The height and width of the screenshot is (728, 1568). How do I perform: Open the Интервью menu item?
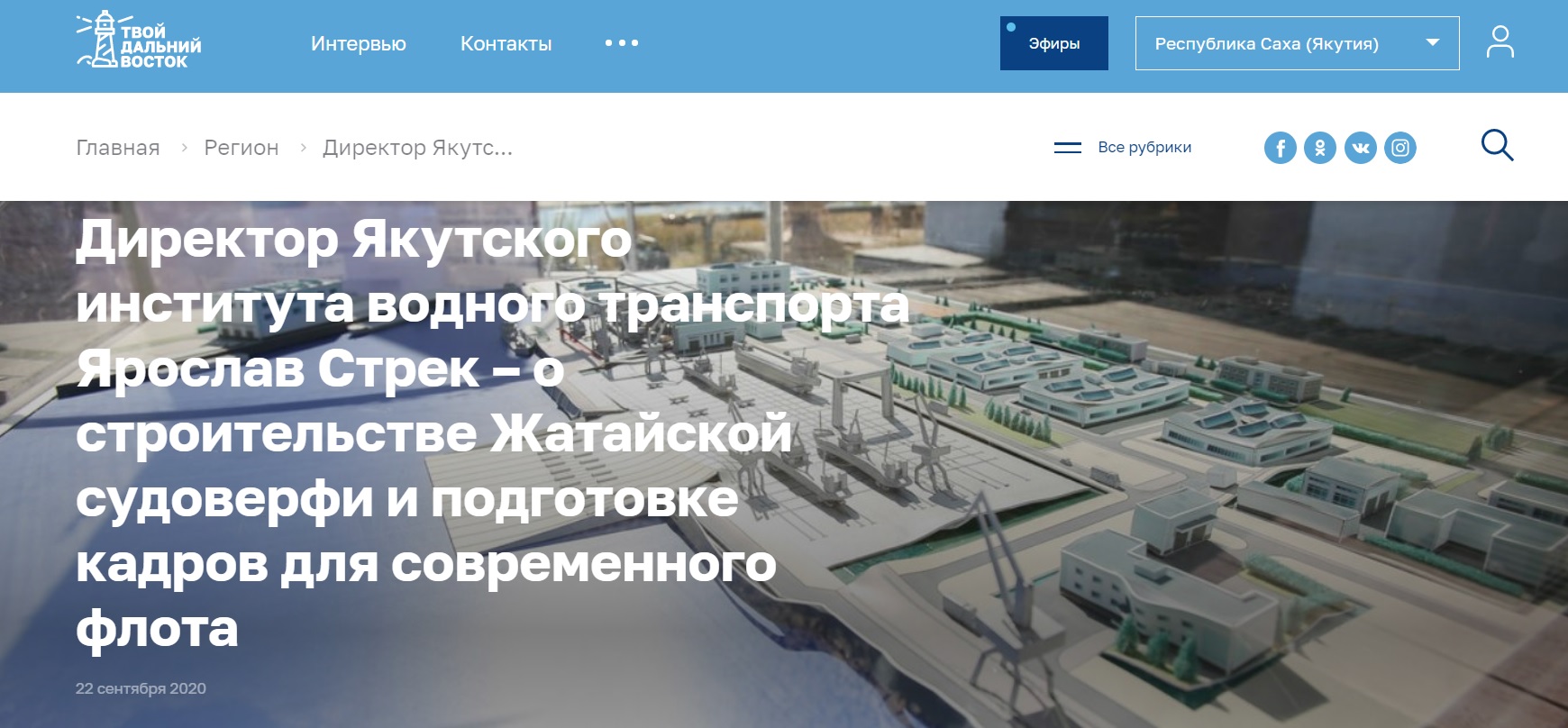pos(359,43)
